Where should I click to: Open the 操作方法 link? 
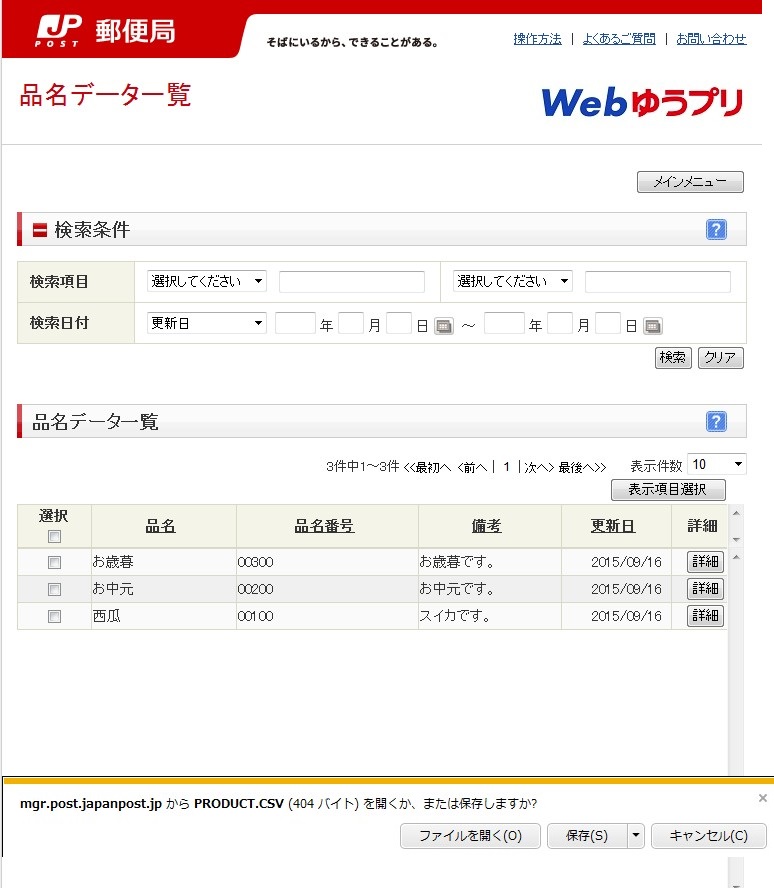coord(537,39)
